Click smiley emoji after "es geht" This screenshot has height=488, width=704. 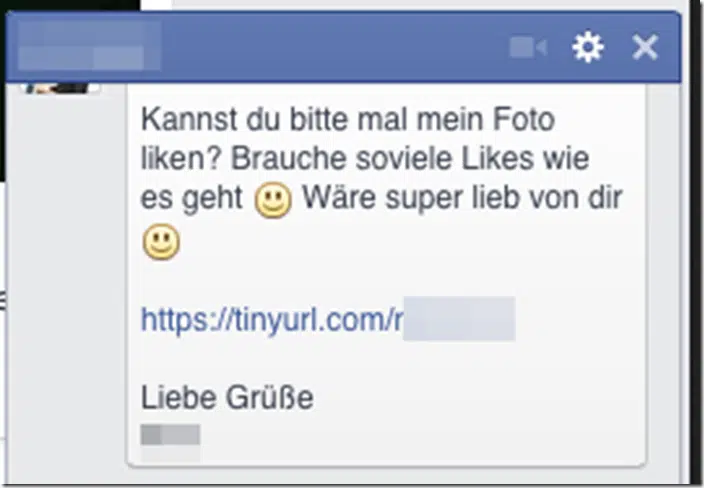[273, 199]
